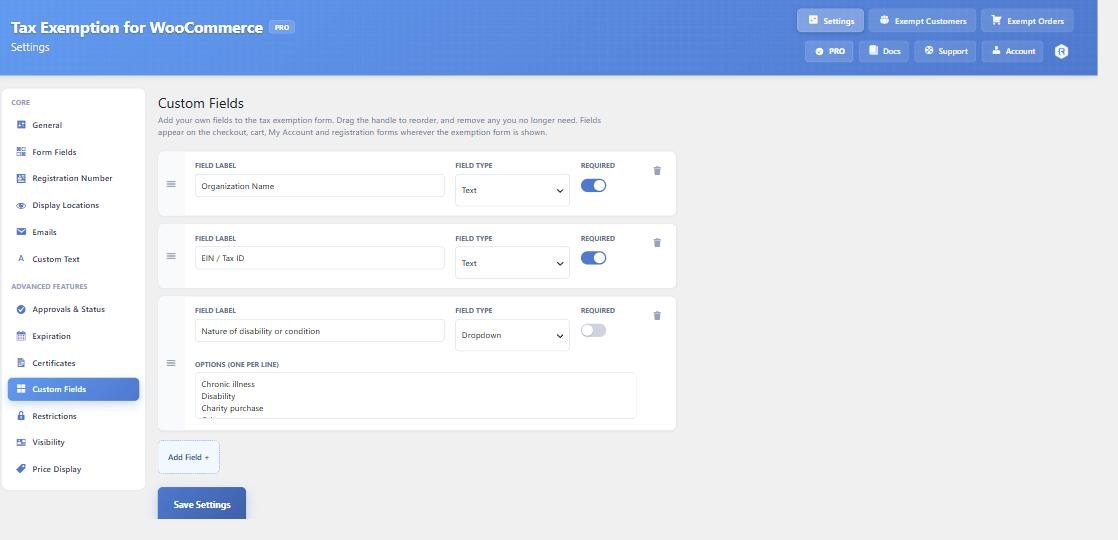This screenshot has width=1118, height=540.
Task: Grab the Nature of disability drag handle
Action: tap(171, 363)
